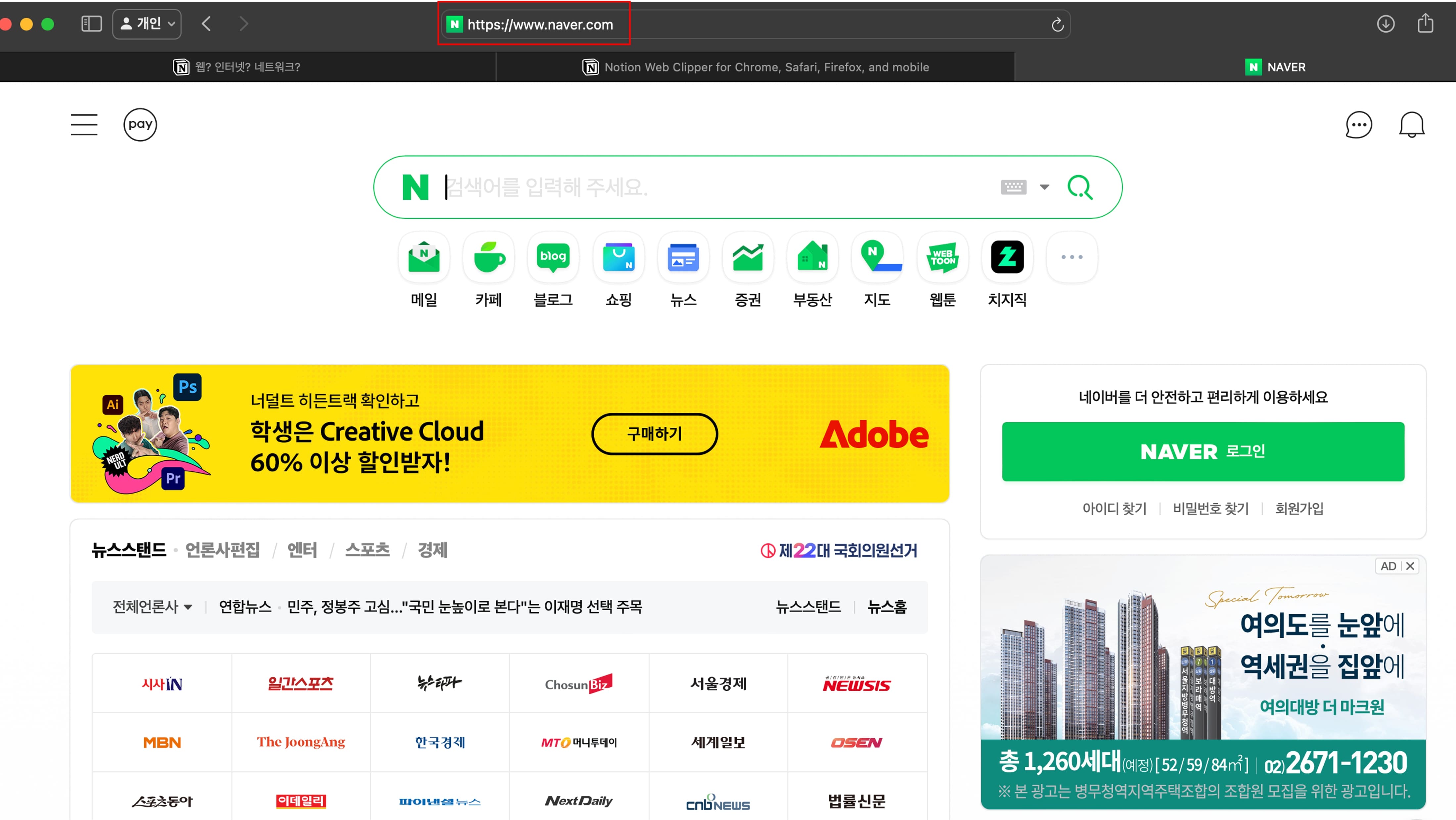Open the 비밀번호 찾기 link
1456x820 pixels.
coord(1210,509)
